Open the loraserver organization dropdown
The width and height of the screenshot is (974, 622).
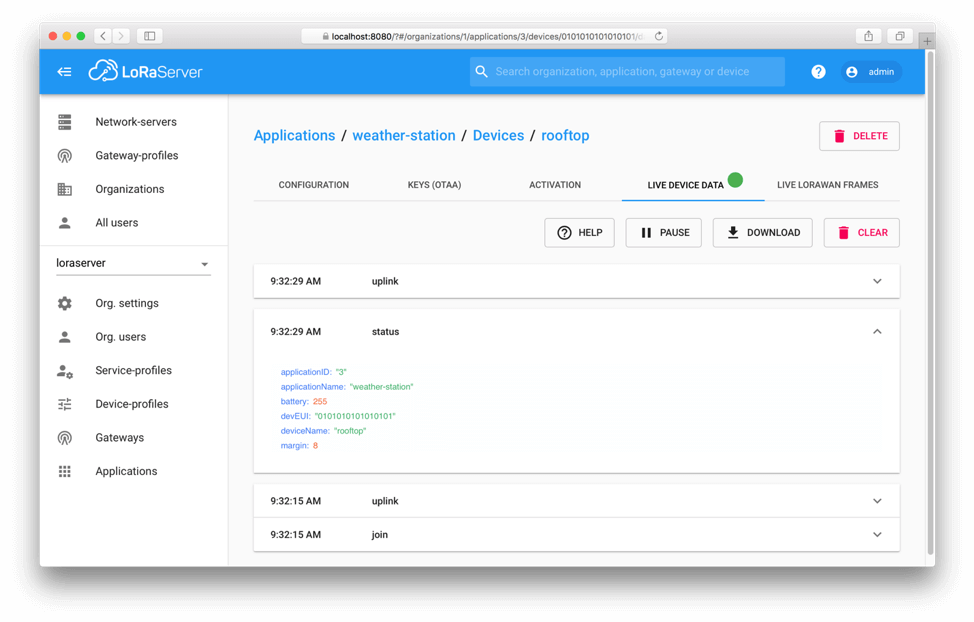133,263
